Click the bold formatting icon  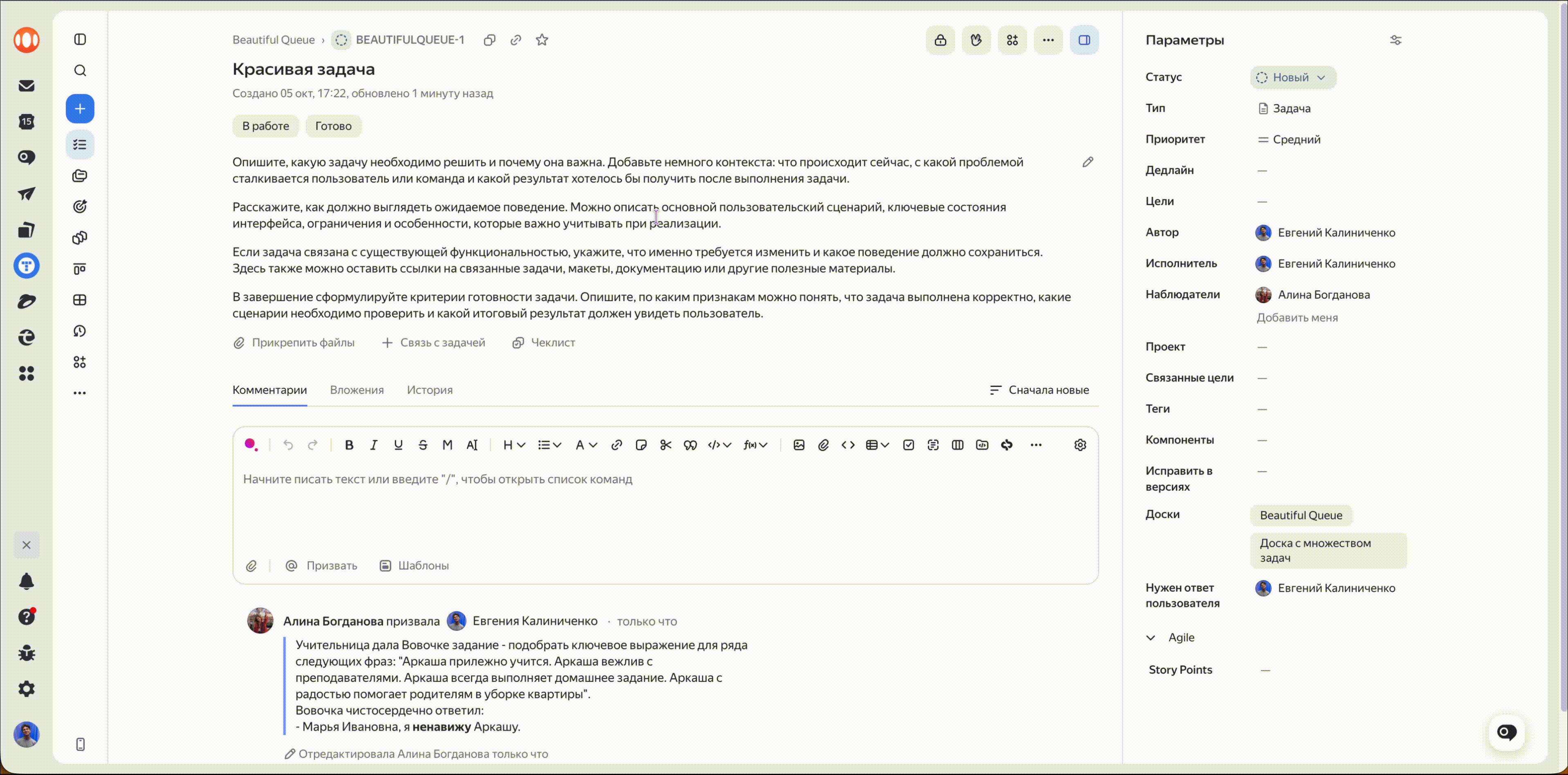click(349, 445)
